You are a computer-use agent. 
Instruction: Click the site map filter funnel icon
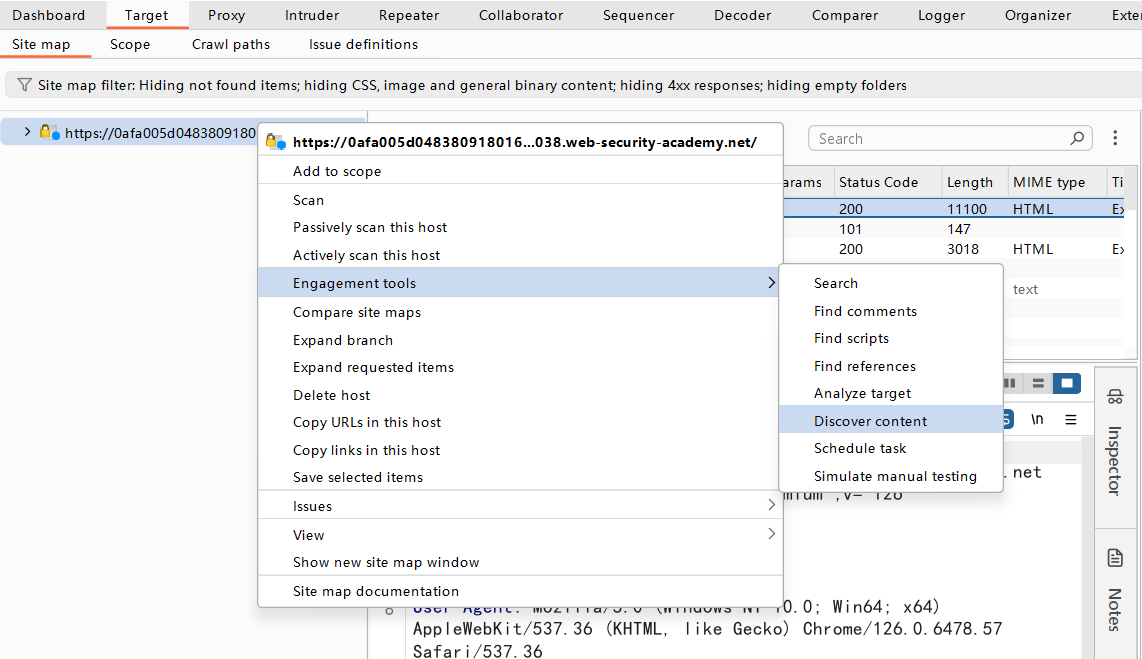pyautogui.click(x=24, y=85)
